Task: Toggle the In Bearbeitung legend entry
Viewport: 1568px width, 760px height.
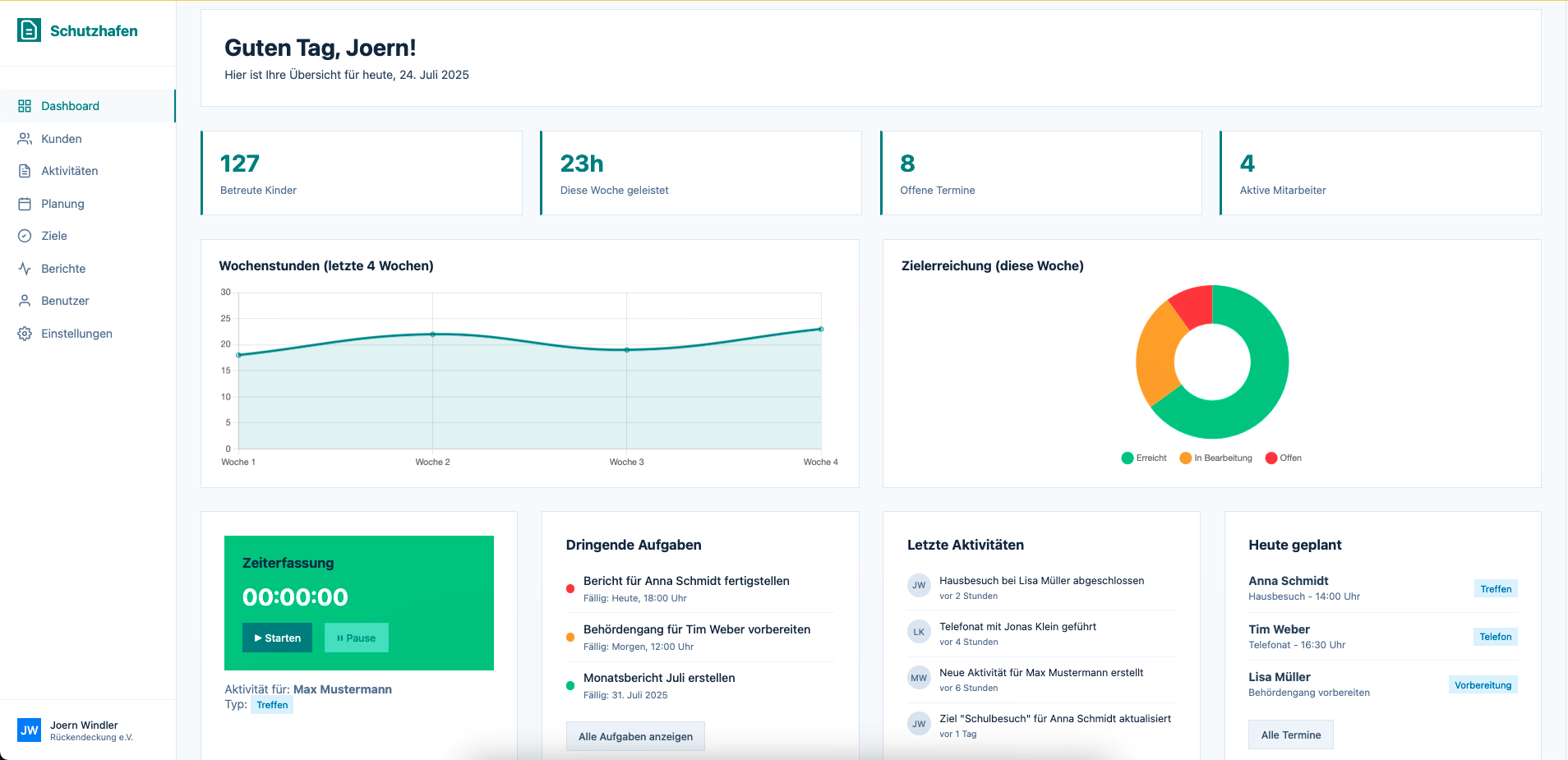Action: tap(1215, 458)
